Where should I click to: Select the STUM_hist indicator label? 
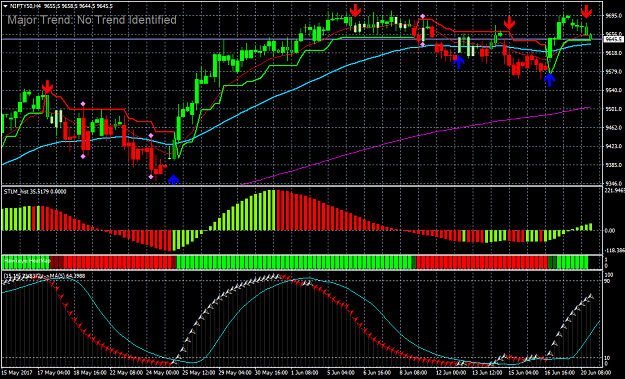[x=35, y=192]
